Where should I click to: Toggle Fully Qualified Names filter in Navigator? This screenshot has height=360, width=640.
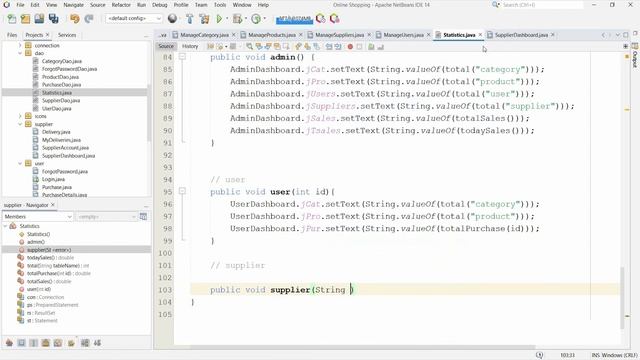(x=71, y=343)
